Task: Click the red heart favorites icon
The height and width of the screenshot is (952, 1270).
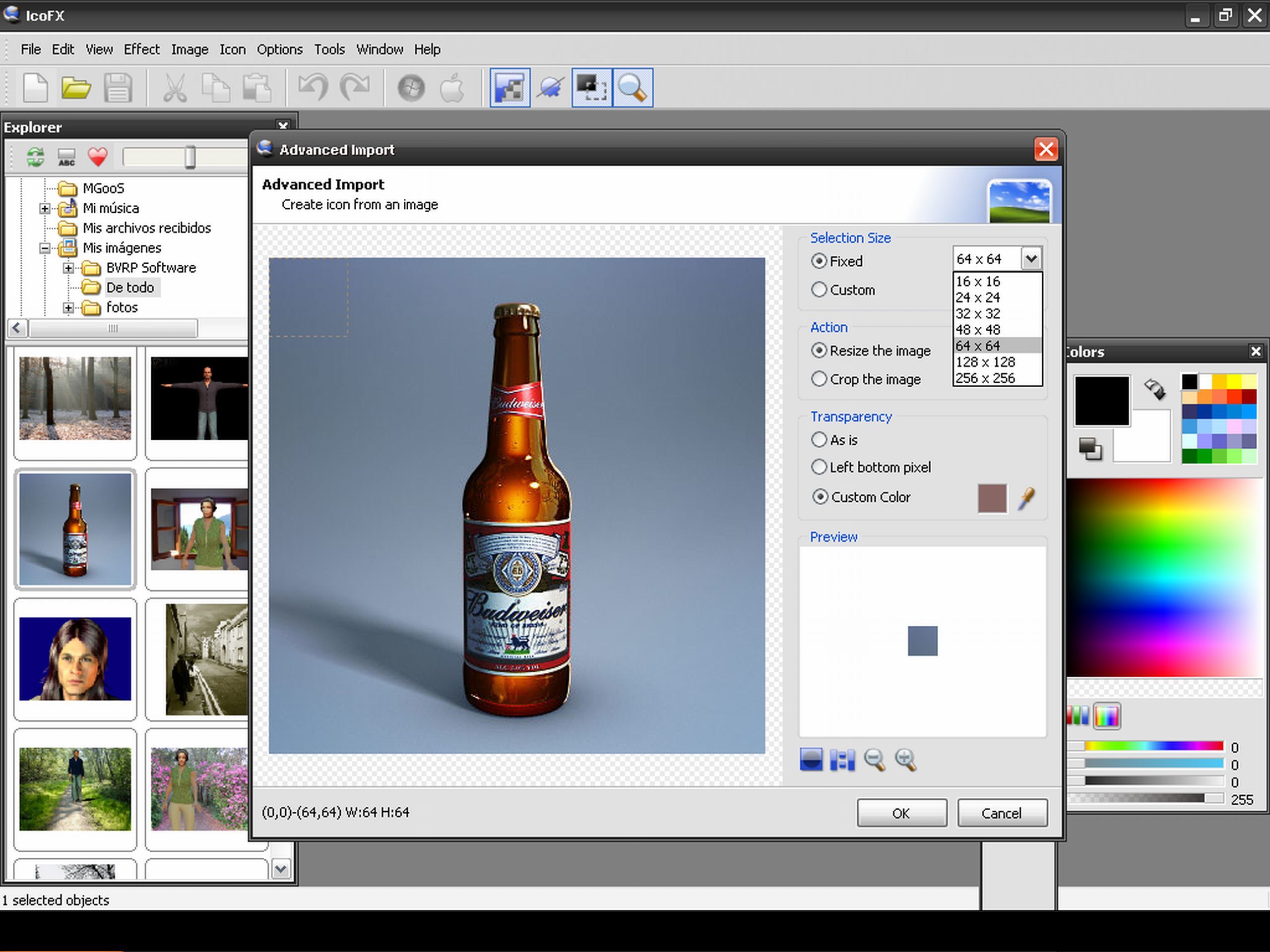Action: click(x=98, y=157)
